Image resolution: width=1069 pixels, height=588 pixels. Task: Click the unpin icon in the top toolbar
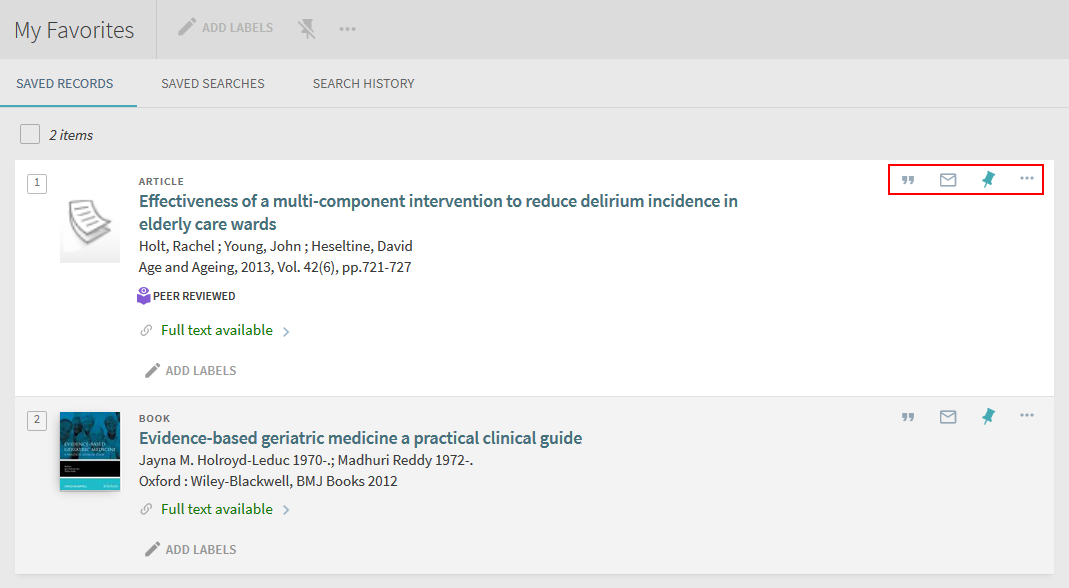[x=307, y=29]
